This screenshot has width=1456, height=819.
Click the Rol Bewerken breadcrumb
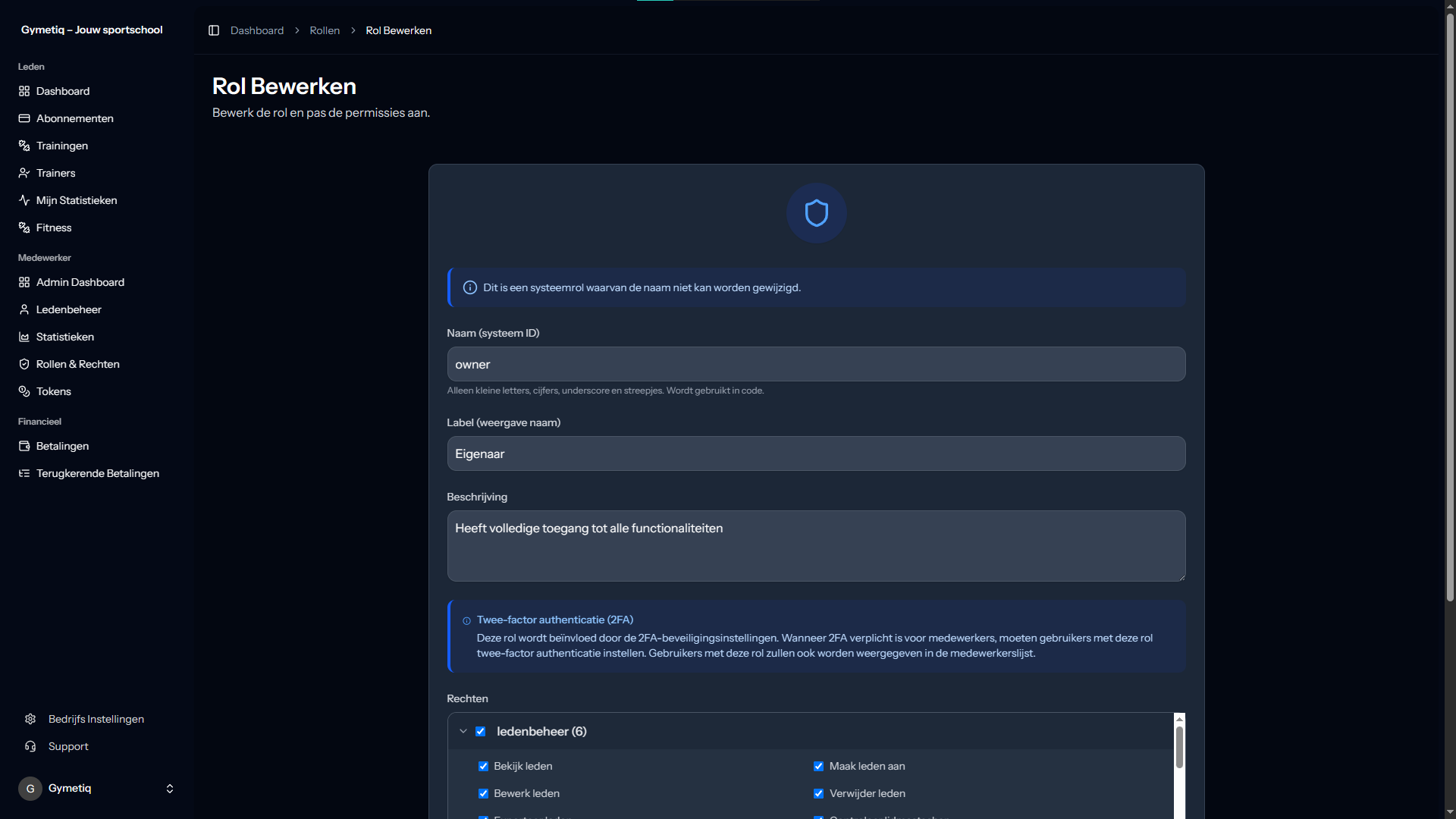tap(399, 30)
